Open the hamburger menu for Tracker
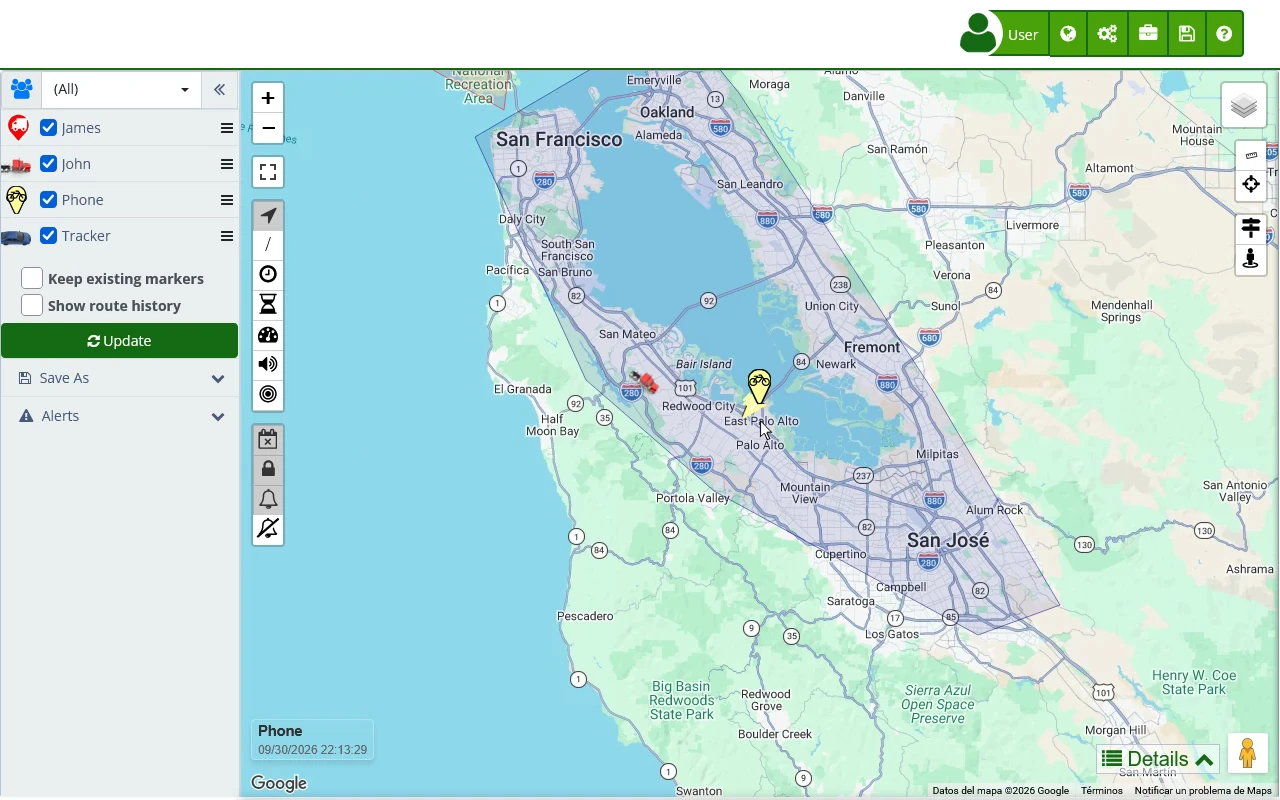The height and width of the screenshot is (800, 1280). click(x=227, y=236)
